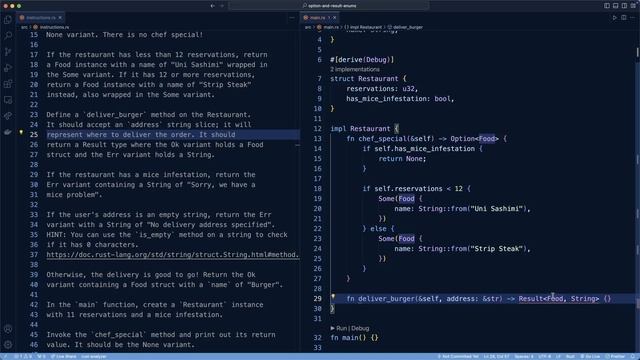640x360 pixels.
Task: Open the command center search box
Action: click(x=329, y=6)
